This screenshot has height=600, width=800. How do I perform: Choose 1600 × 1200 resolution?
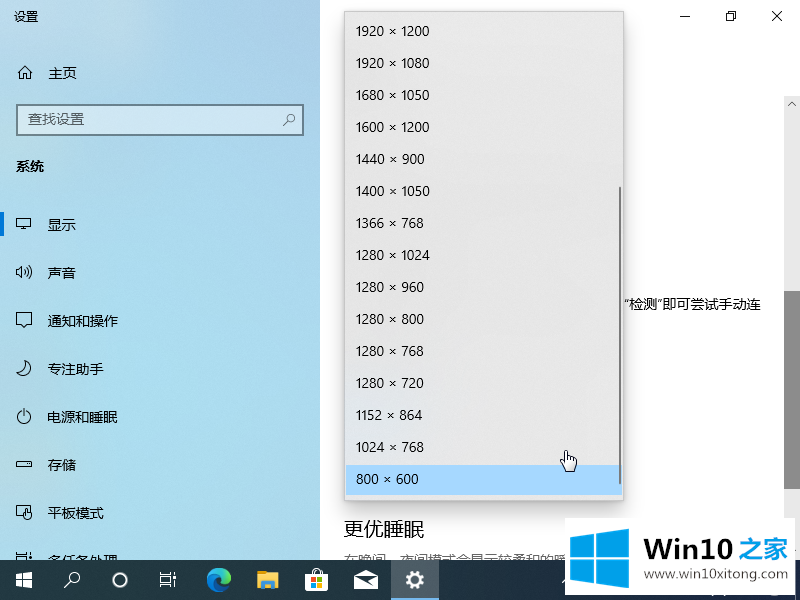tap(483, 127)
